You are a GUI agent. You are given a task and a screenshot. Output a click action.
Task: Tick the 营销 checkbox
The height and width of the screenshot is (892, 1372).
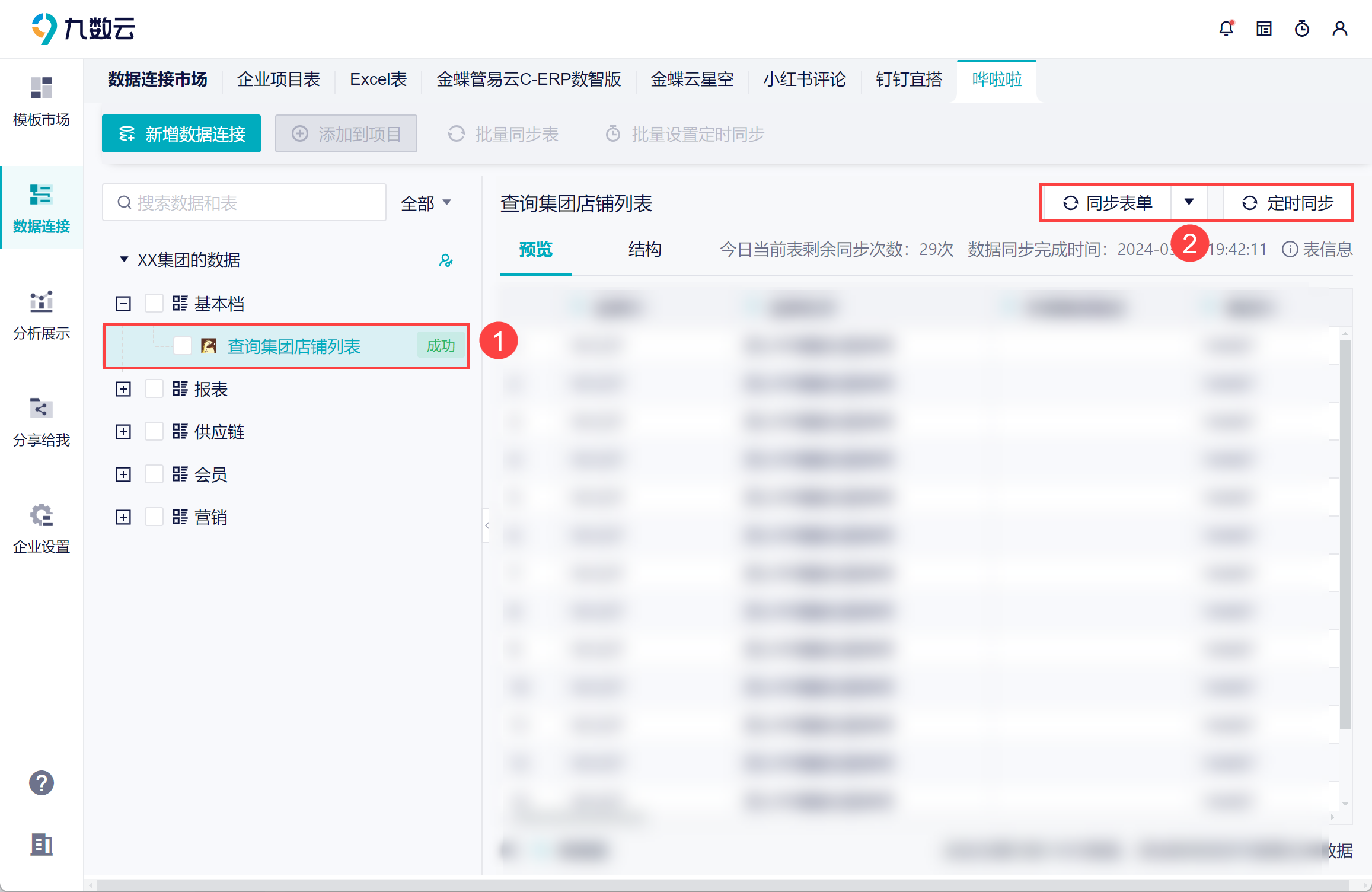(154, 517)
